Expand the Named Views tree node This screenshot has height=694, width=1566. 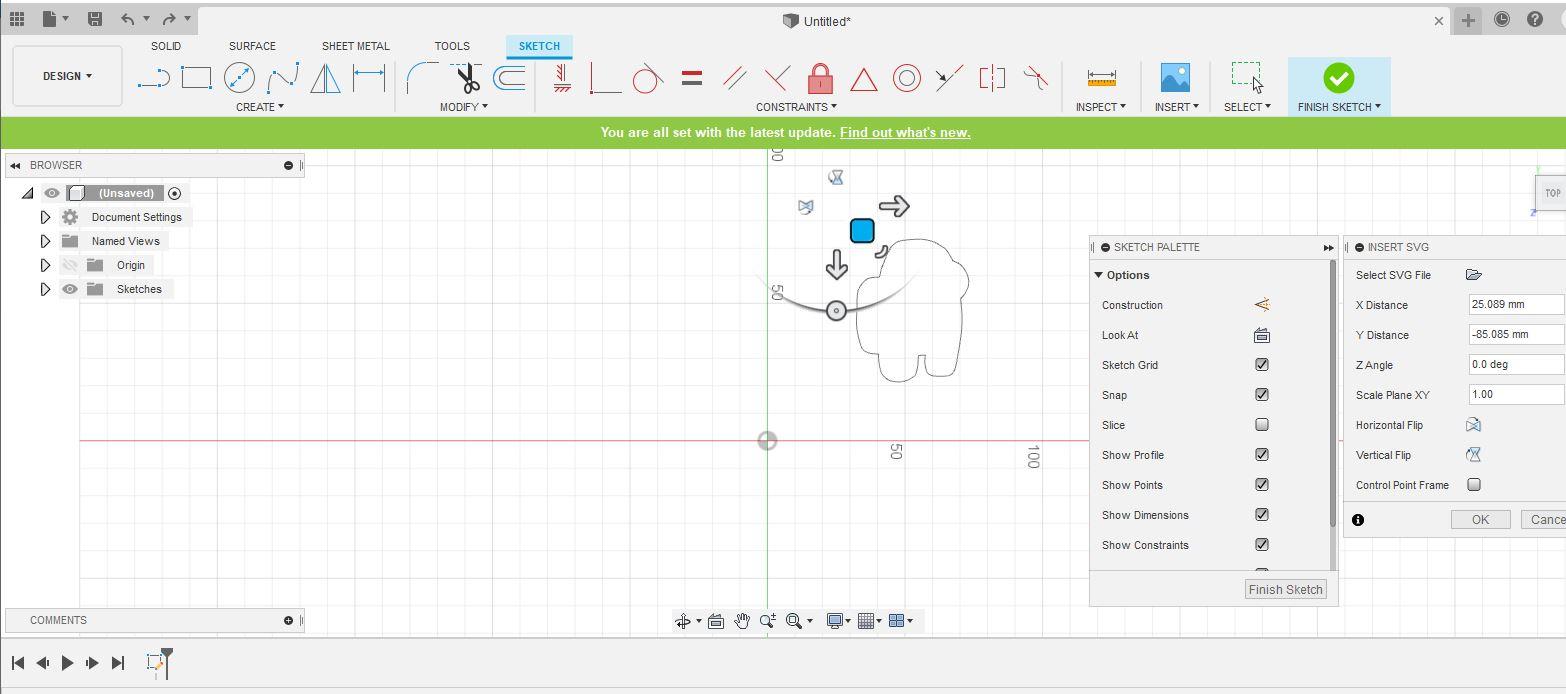(45, 241)
